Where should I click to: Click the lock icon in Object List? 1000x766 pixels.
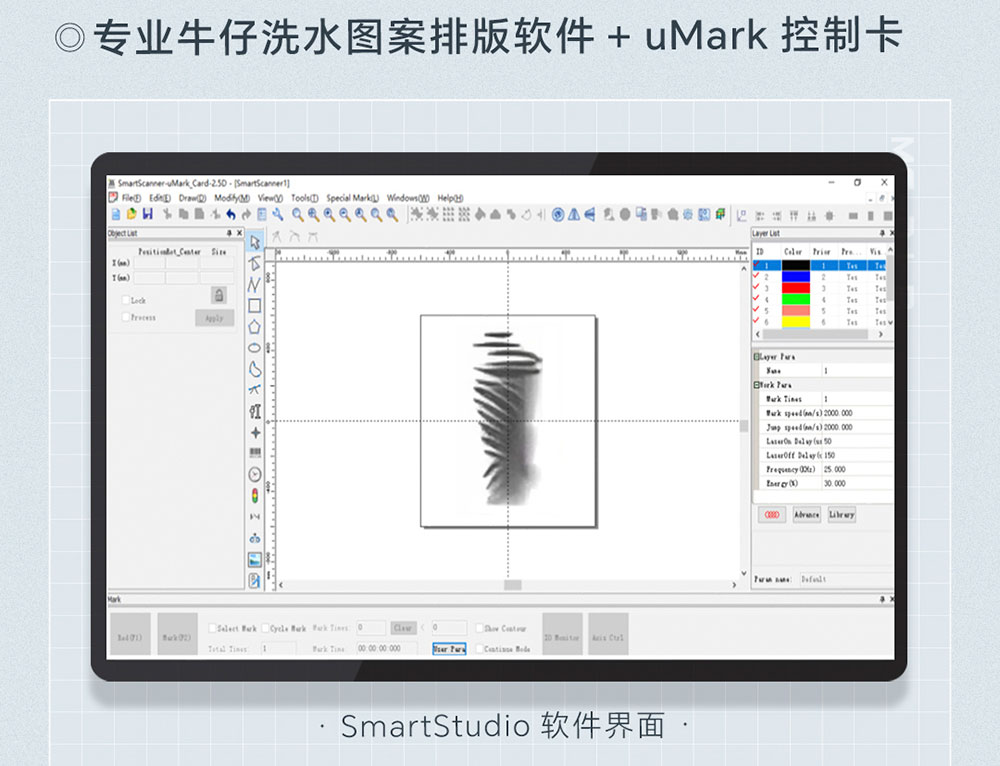pos(218,295)
